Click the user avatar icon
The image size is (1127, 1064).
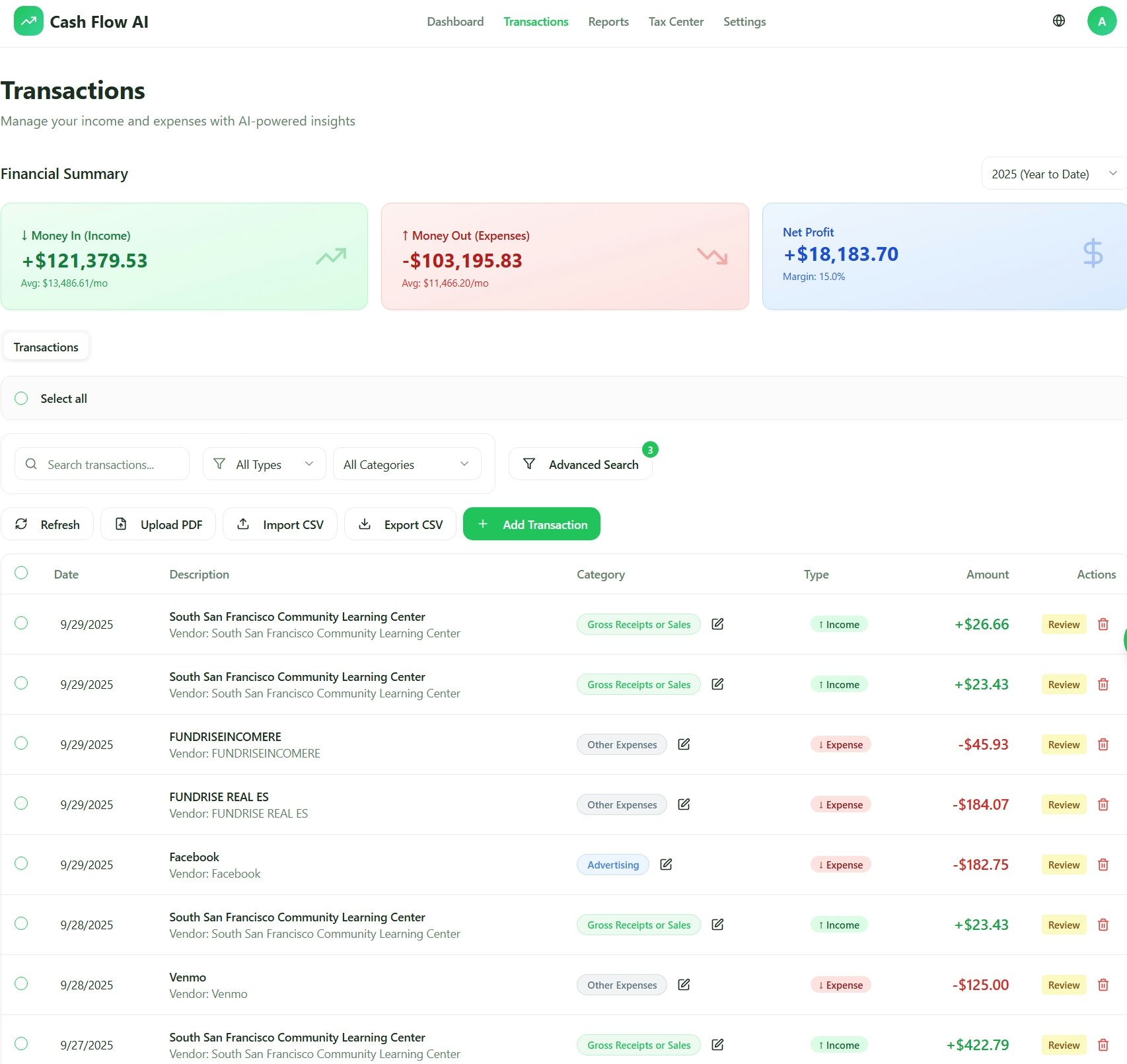tap(1101, 20)
